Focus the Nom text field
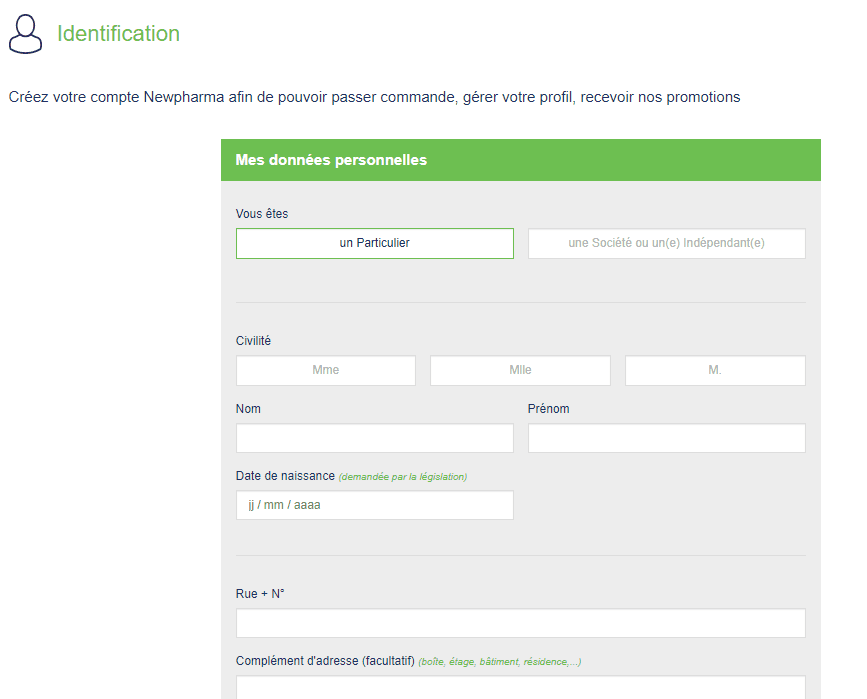Image resolution: width=867 pixels, height=699 pixels. pyautogui.click(x=375, y=438)
